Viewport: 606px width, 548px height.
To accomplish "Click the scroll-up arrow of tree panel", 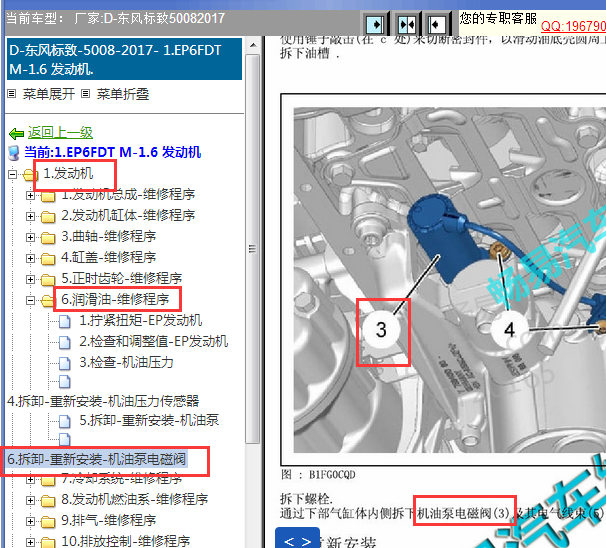I will [253, 45].
